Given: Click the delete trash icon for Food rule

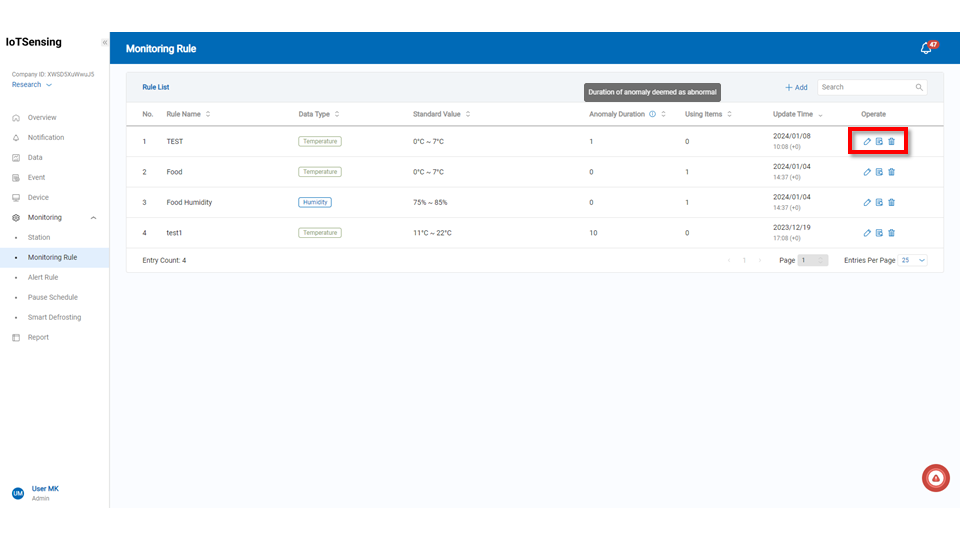Looking at the screenshot, I should point(891,172).
